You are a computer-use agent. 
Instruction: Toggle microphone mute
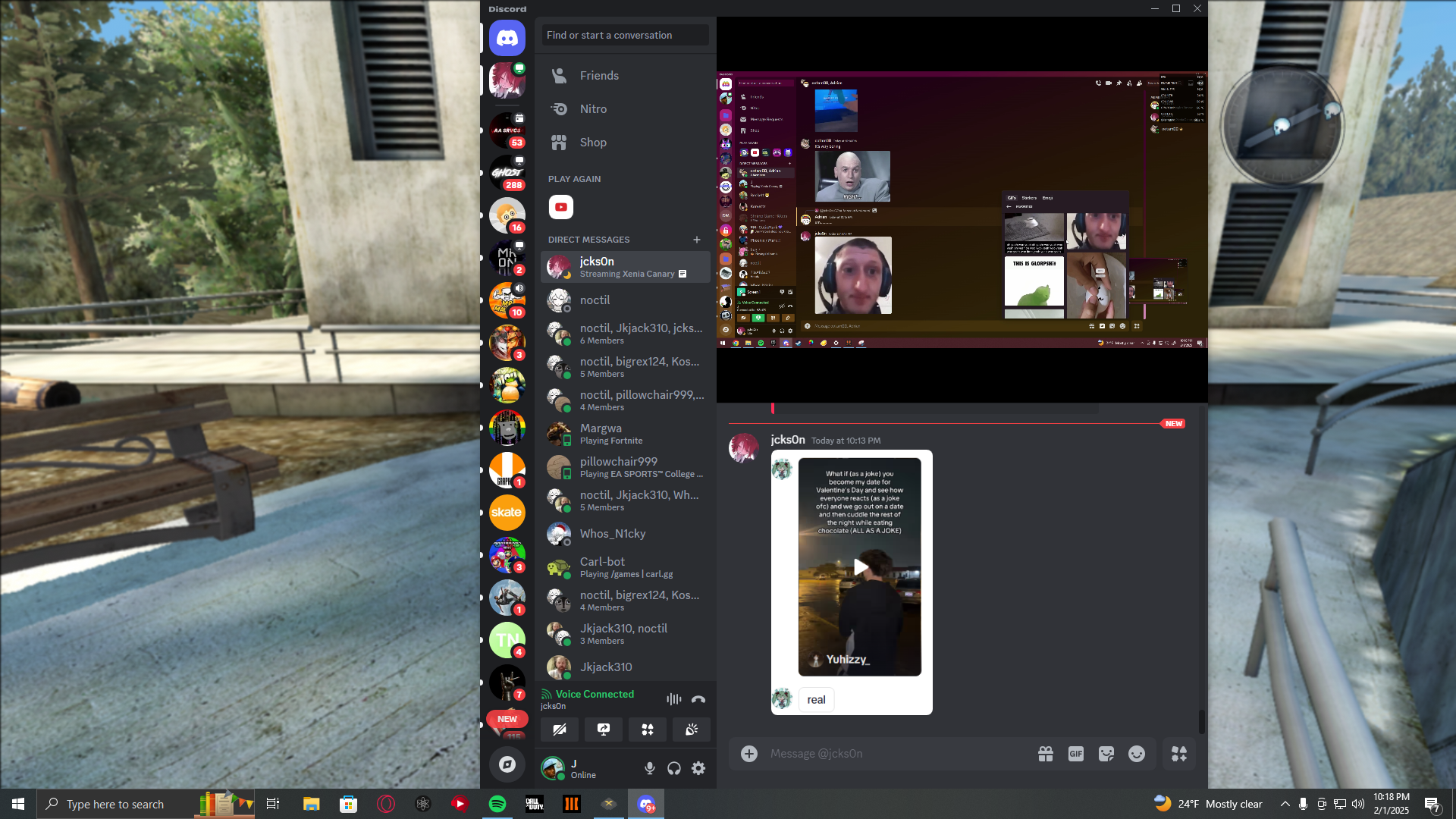650,768
